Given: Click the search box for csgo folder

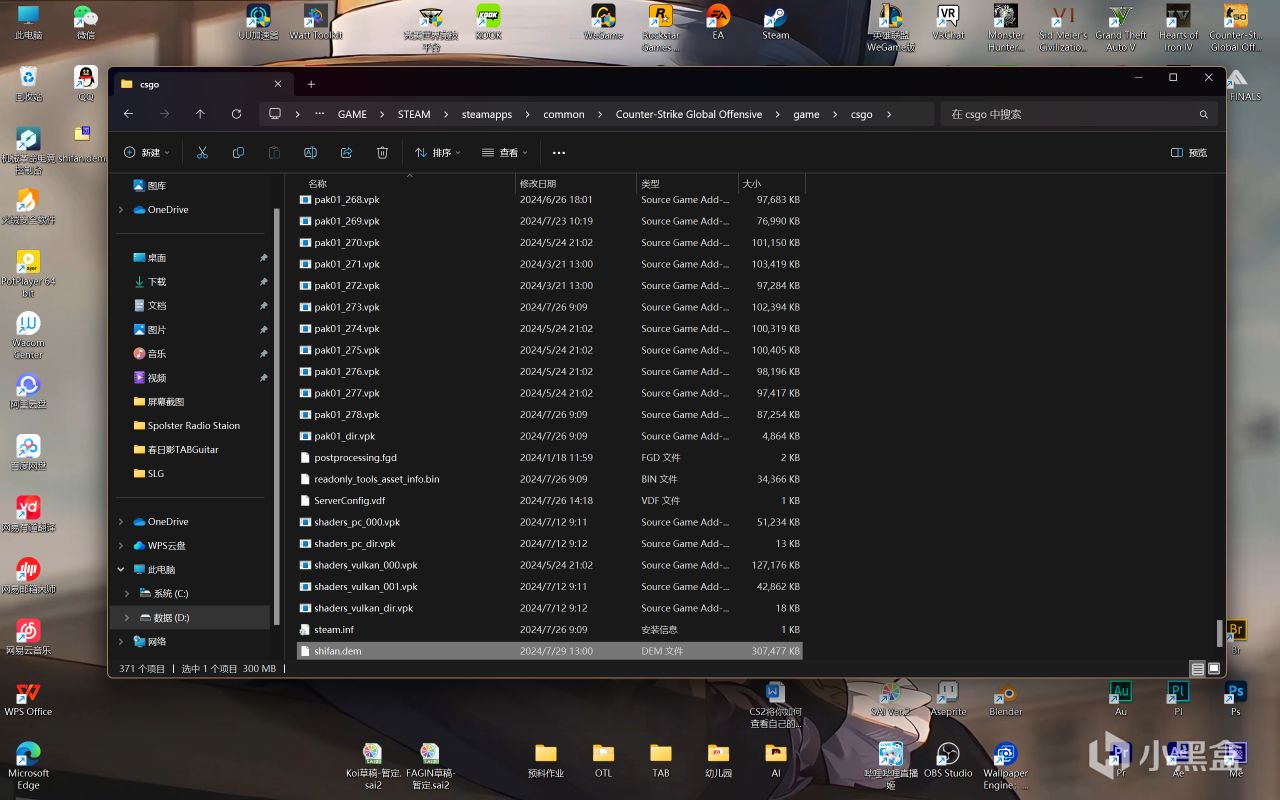Looking at the screenshot, I should [1070, 114].
